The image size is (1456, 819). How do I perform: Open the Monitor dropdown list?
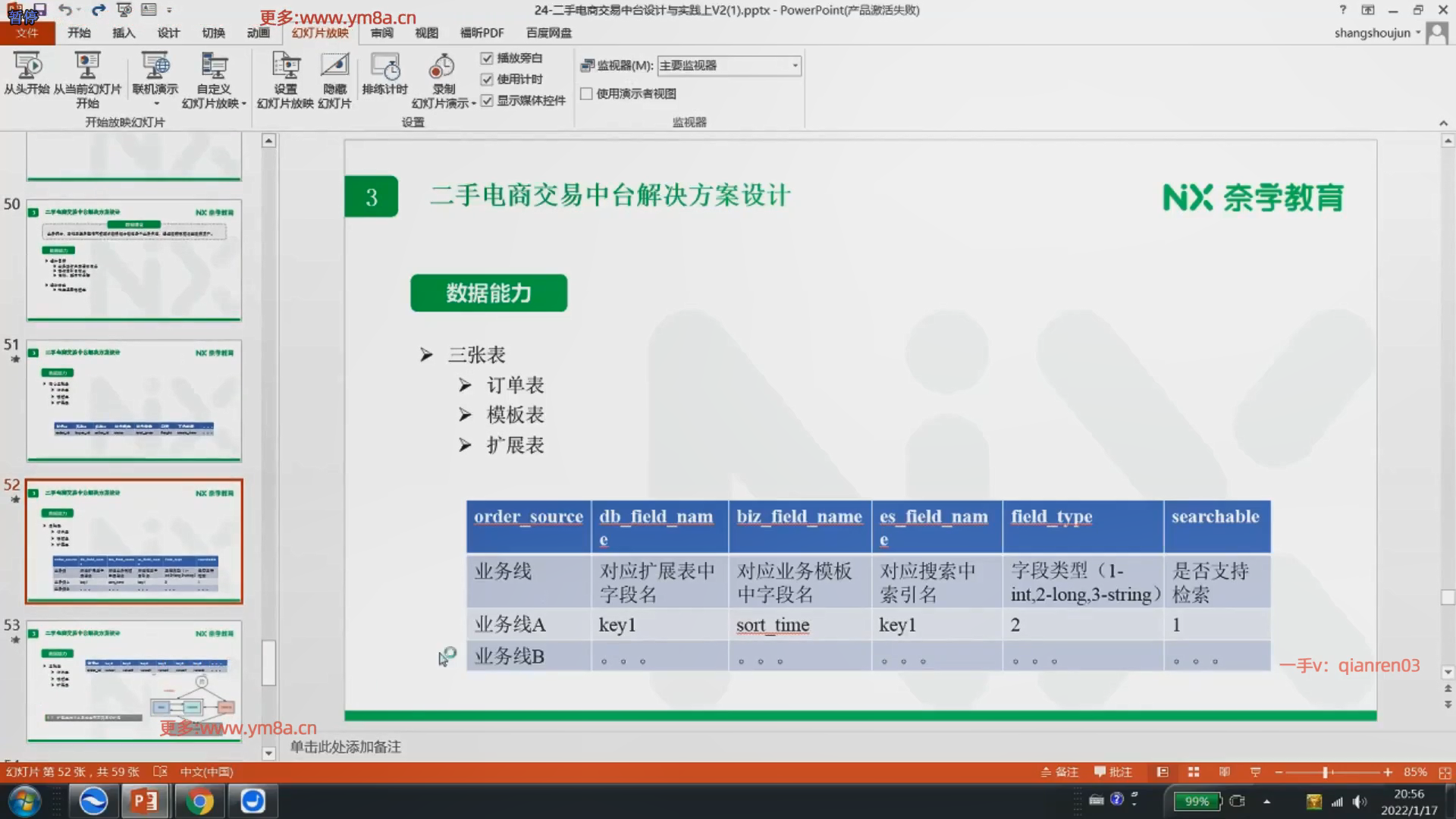795,66
